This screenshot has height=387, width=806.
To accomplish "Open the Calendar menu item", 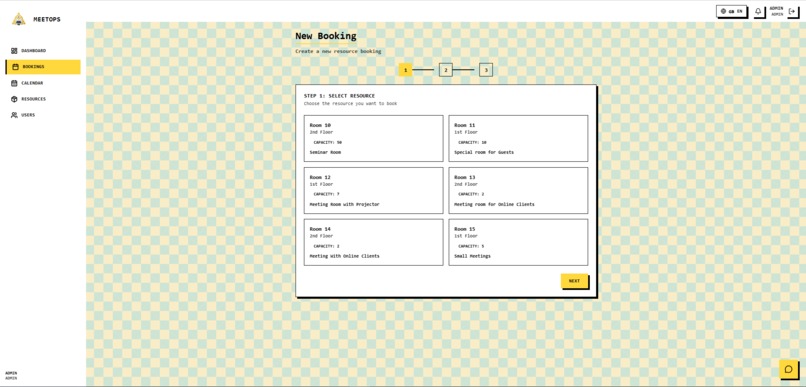I will pos(43,83).
